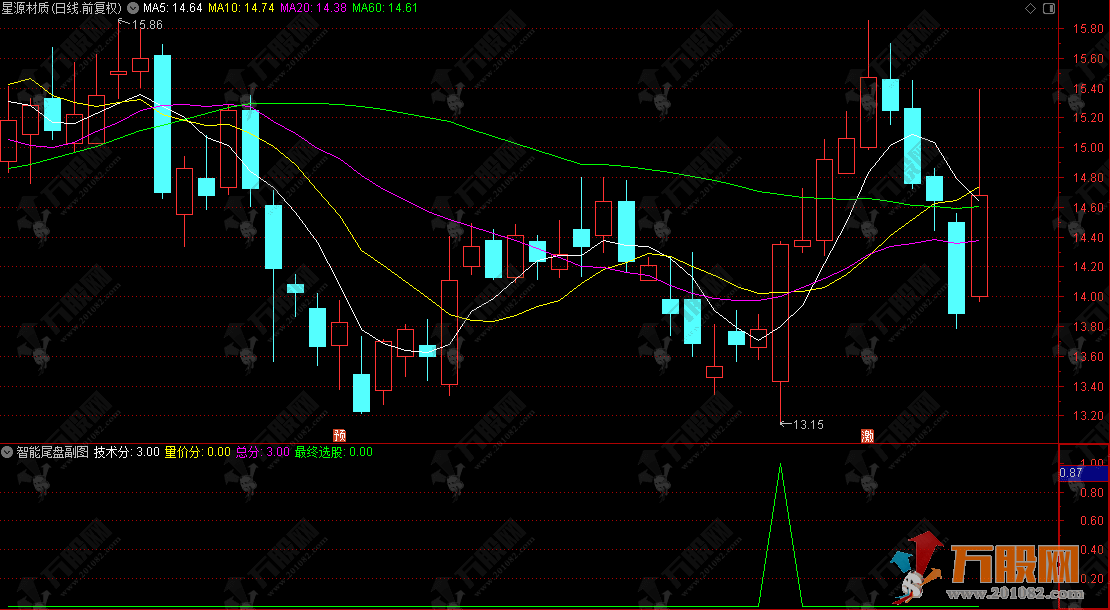Expand the main chart indicator dropdown arrow
Image resolution: width=1110 pixels, height=610 pixels.
(x=134, y=8)
